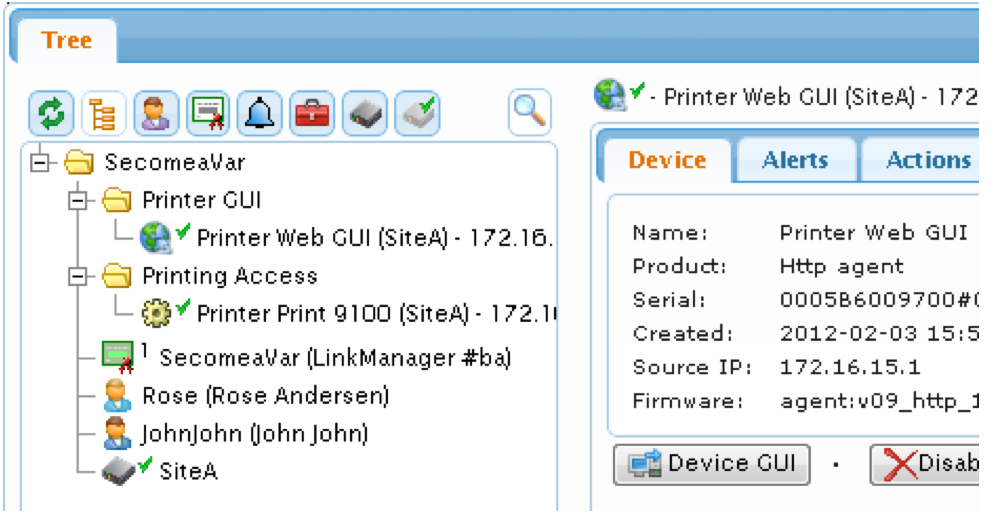This screenshot has height=512, width=991.
Task: Open the Actions tab
Action: click(924, 160)
